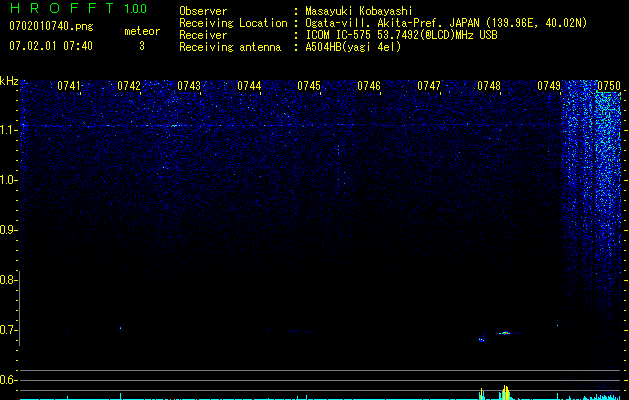Viewport: 629px width, 400px height.
Task: Click the antenna text A504HB(yagi 4el)
Action: pyautogui.click(x=353, y=47)
